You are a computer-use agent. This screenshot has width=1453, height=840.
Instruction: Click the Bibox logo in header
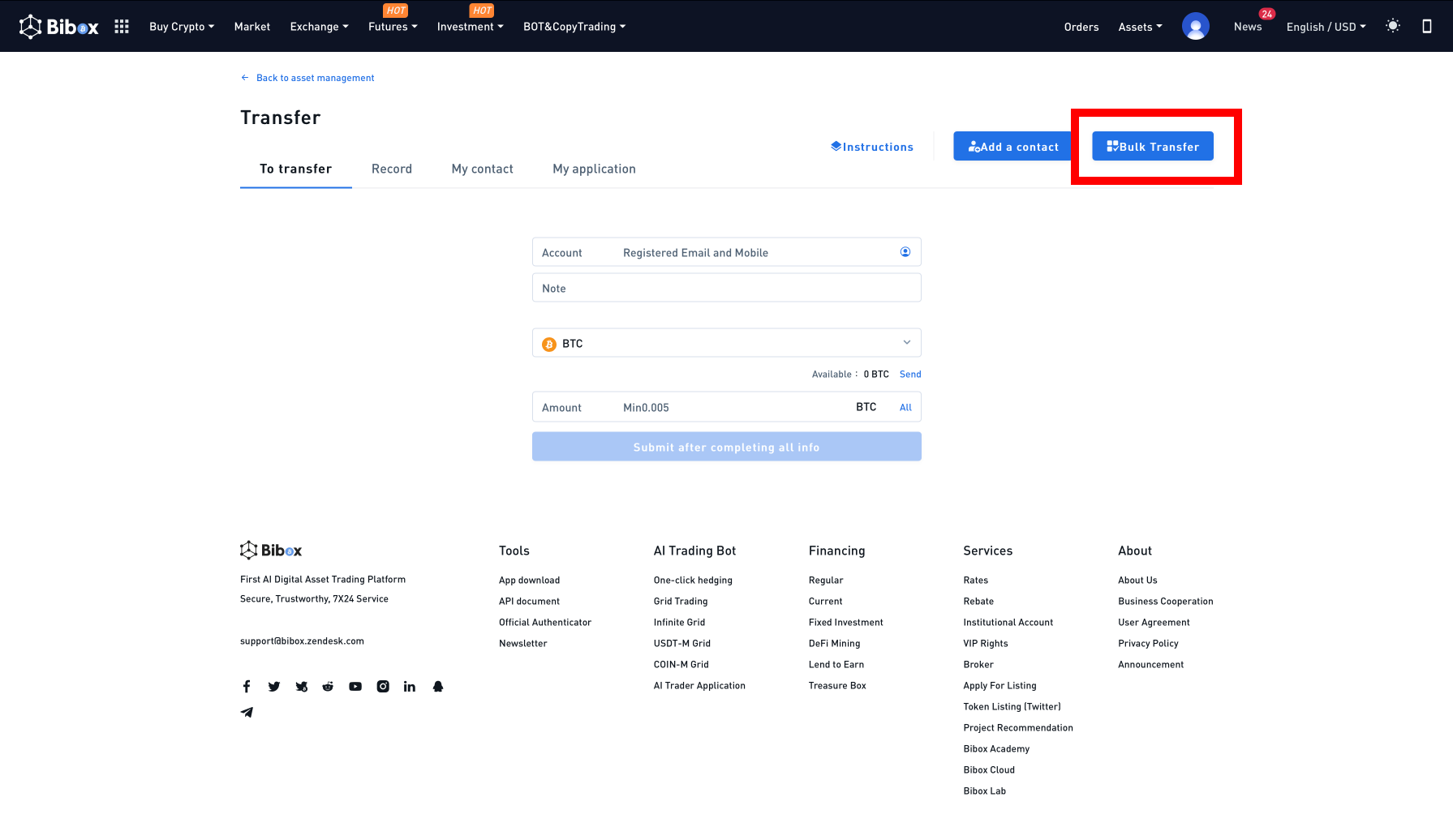coord(58,27)
